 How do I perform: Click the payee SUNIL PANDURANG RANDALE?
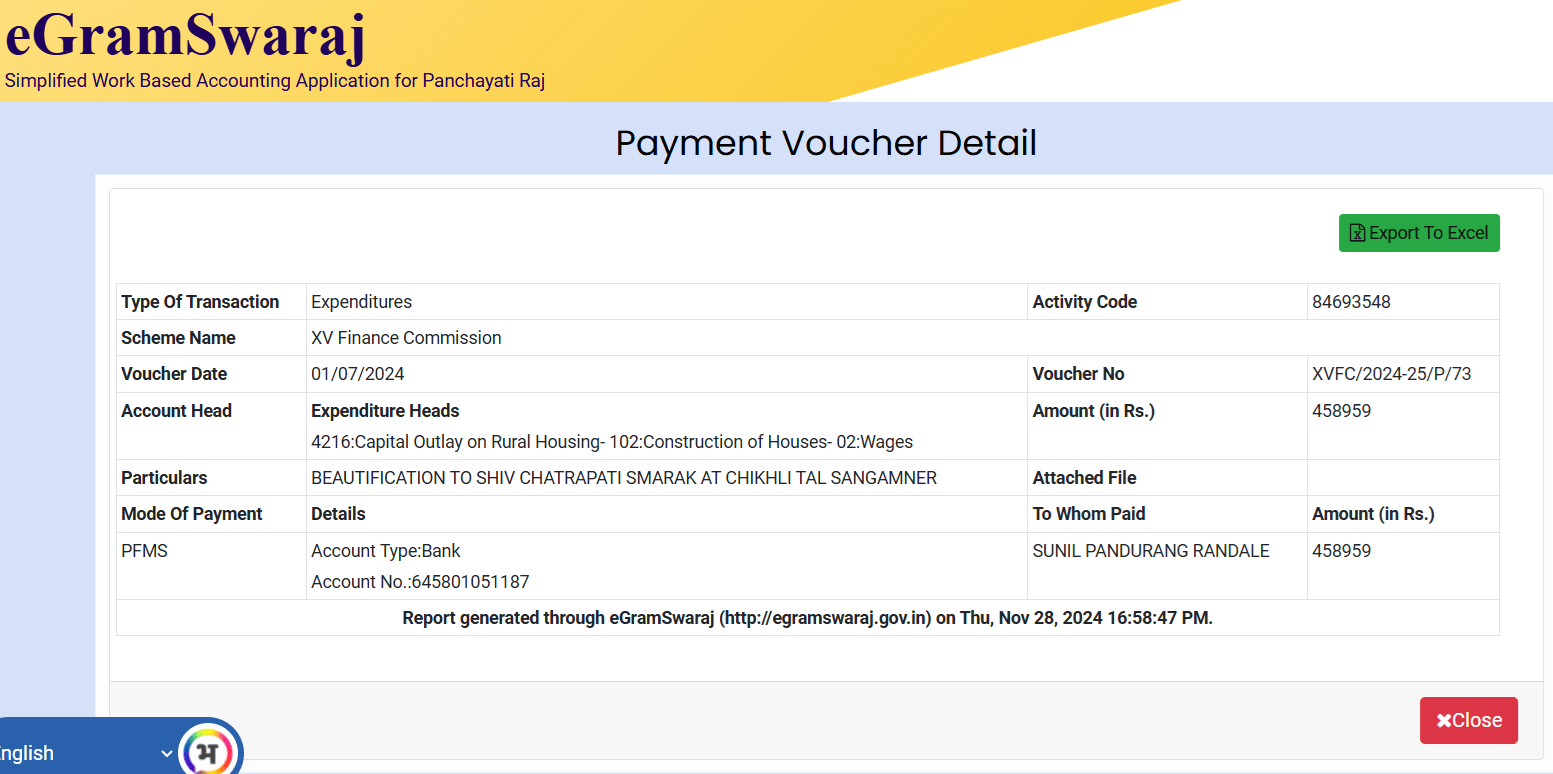[x=1151, y=551]
